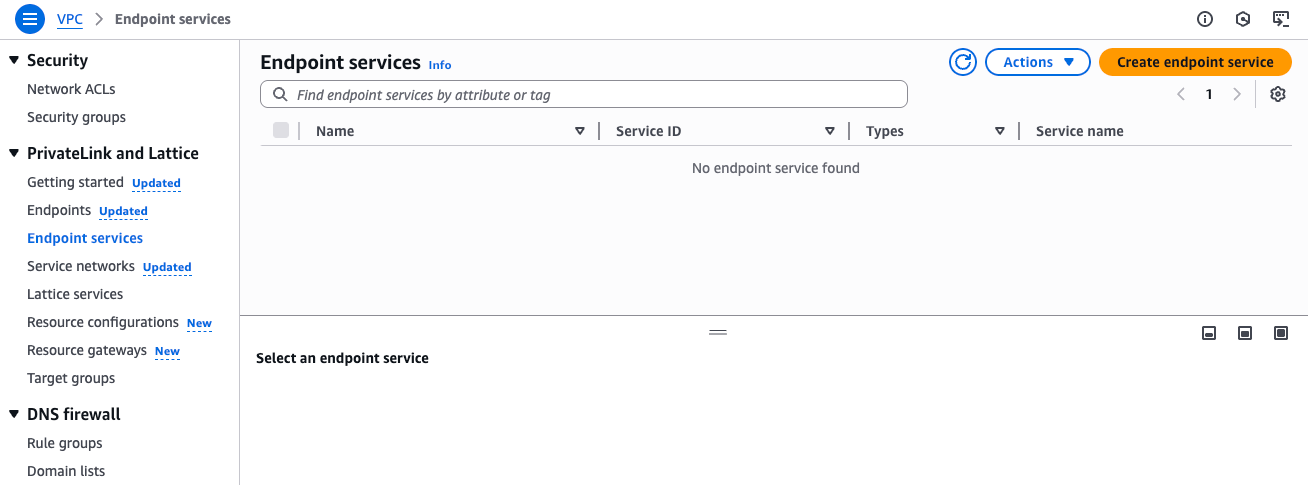The height and width of the screenshot is (485, 1308).
Task: Click Create endpoint service button
Action: 1195,62
